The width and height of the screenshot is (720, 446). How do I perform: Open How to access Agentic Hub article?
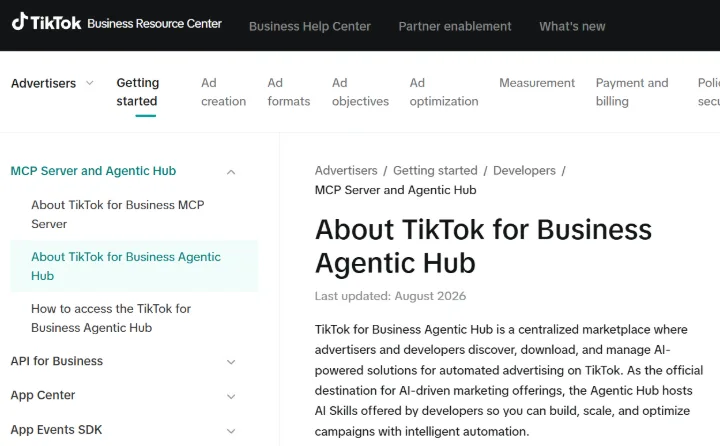point(111,318)
